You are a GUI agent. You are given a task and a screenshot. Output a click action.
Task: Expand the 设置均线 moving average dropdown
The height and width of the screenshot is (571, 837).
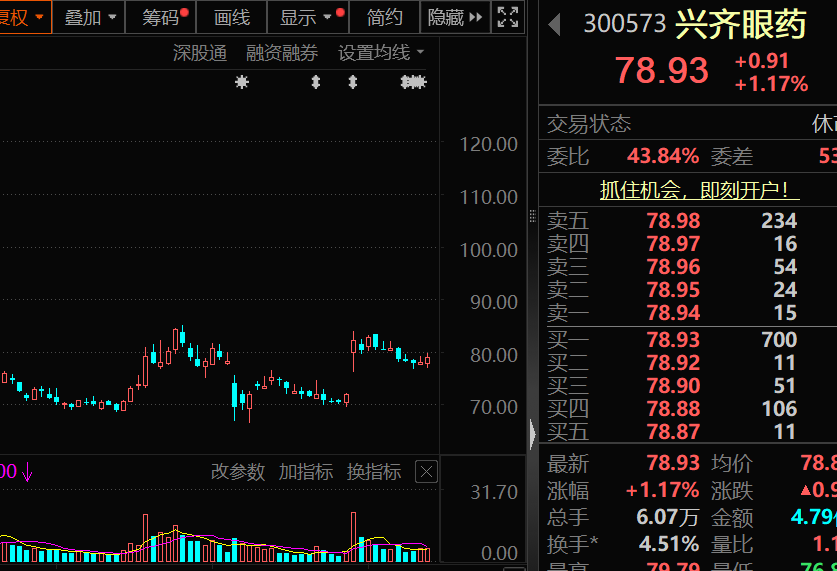[x=381, y=53]
